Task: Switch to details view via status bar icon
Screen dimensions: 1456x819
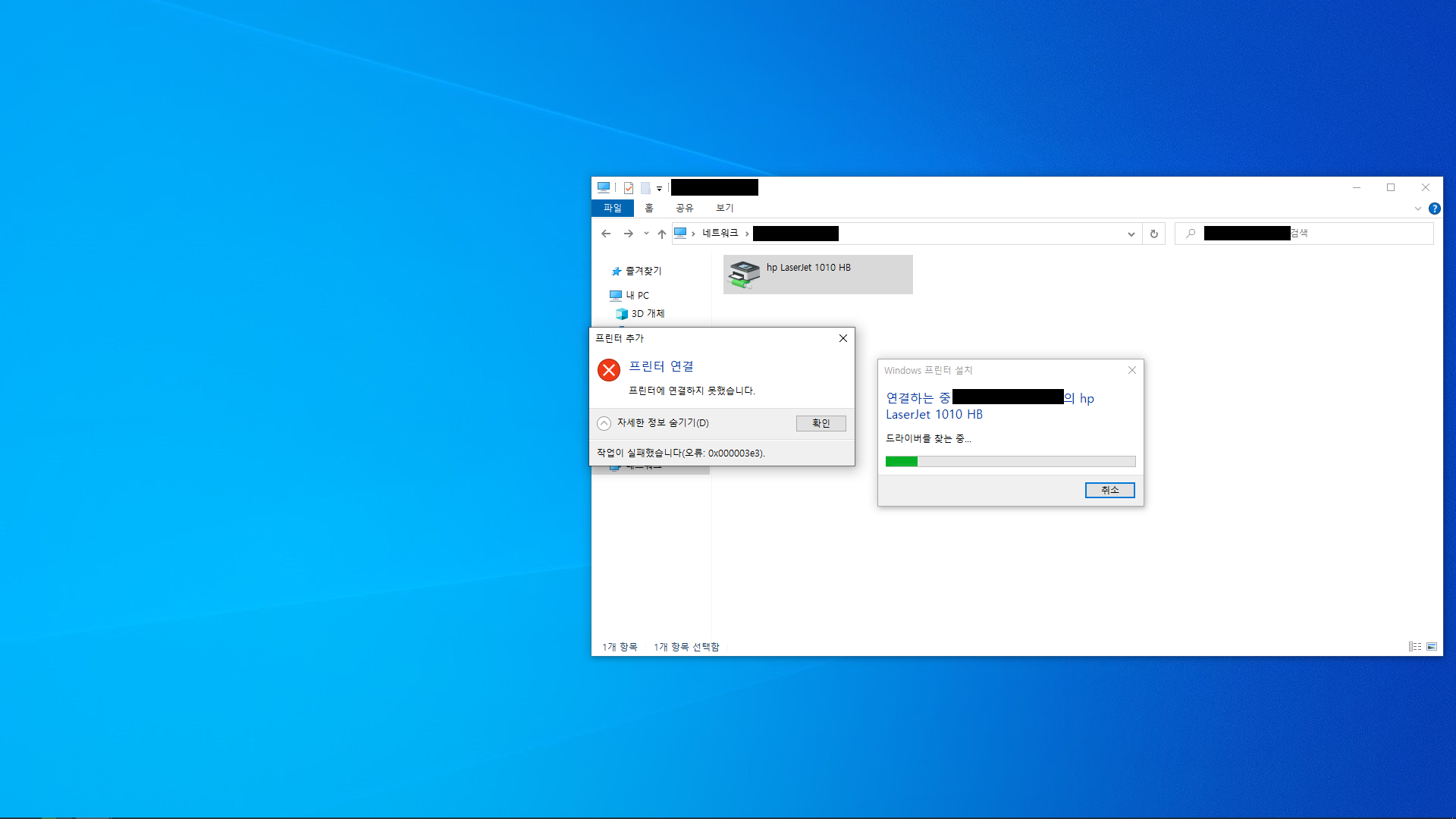Action: click(x=1415, y=647)
